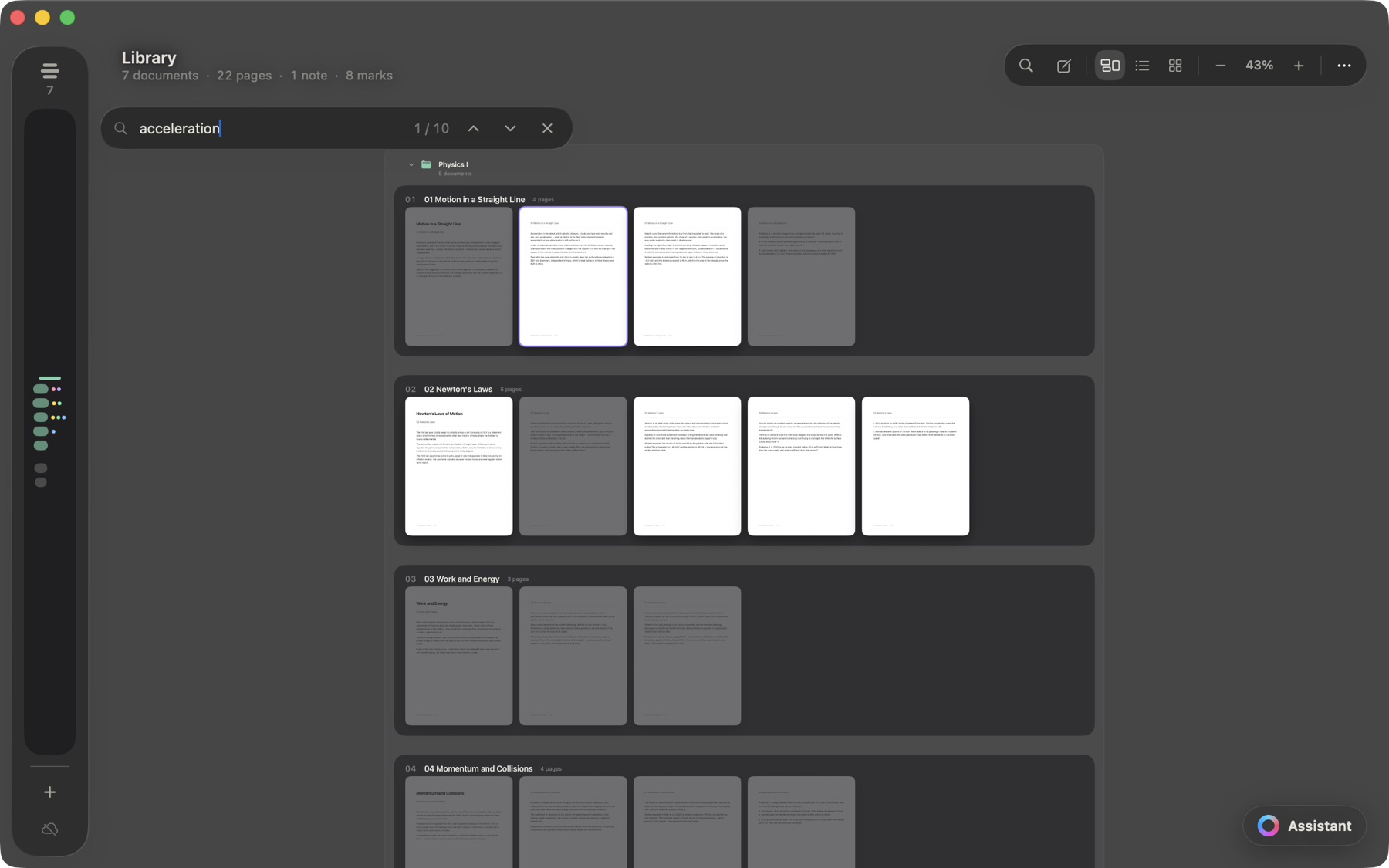Select page 1 of Momentum and Collisions
This screenshot has height=868, width=1389.
point(458,822)
